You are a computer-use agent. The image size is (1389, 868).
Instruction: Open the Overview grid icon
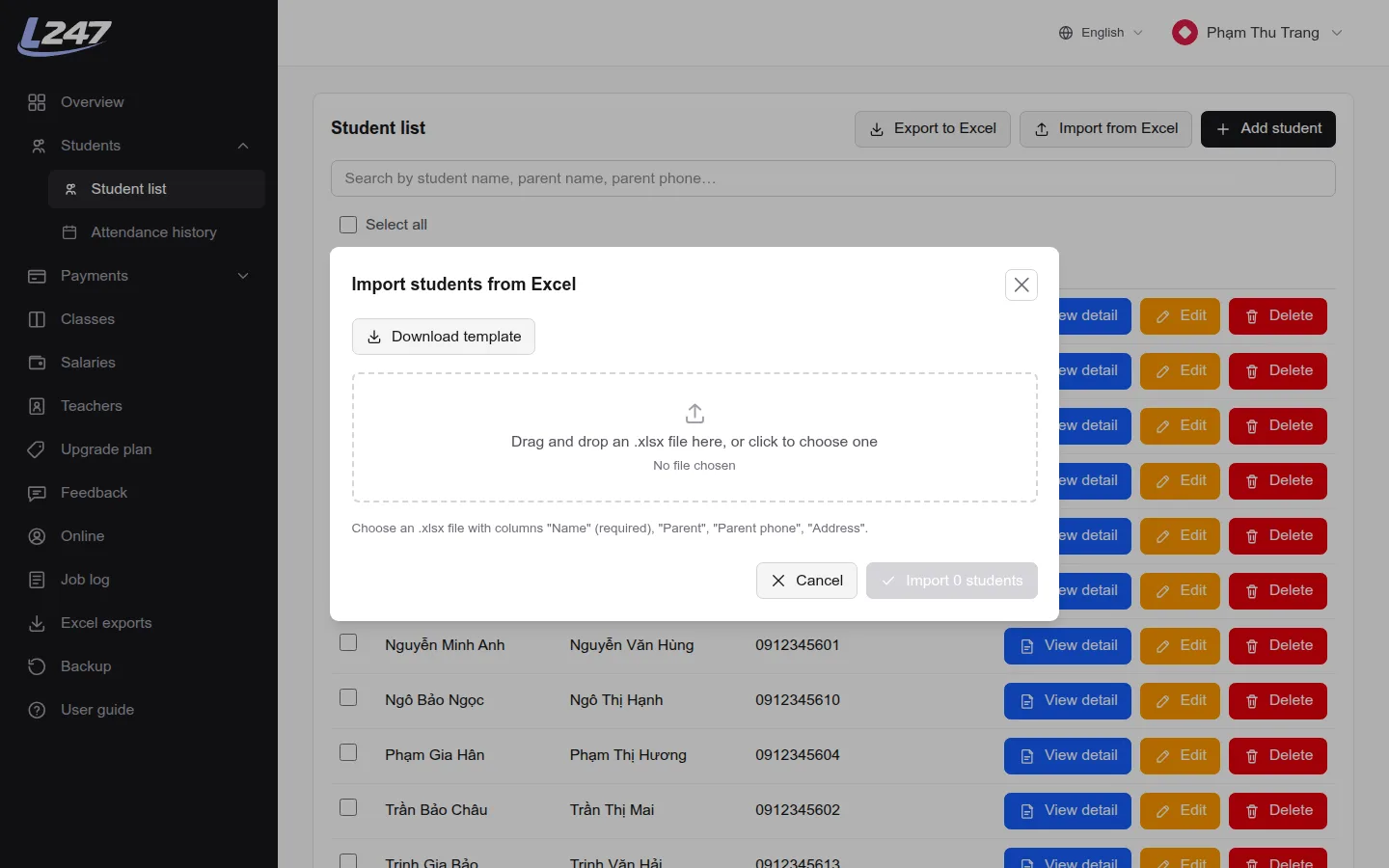coord(37,102)
